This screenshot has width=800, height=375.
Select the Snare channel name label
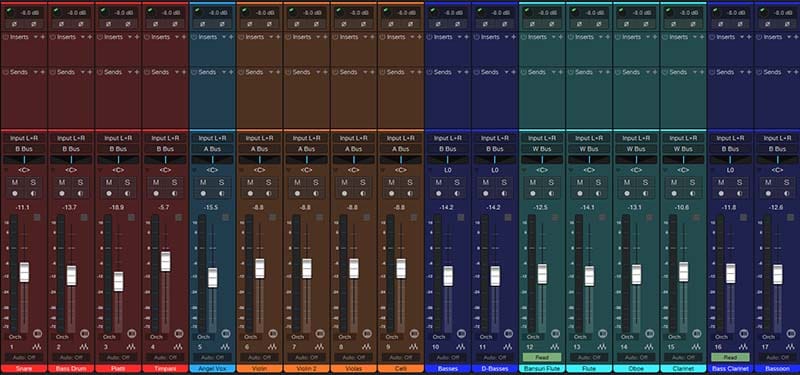pyautogui.click(x=23, y=368)
